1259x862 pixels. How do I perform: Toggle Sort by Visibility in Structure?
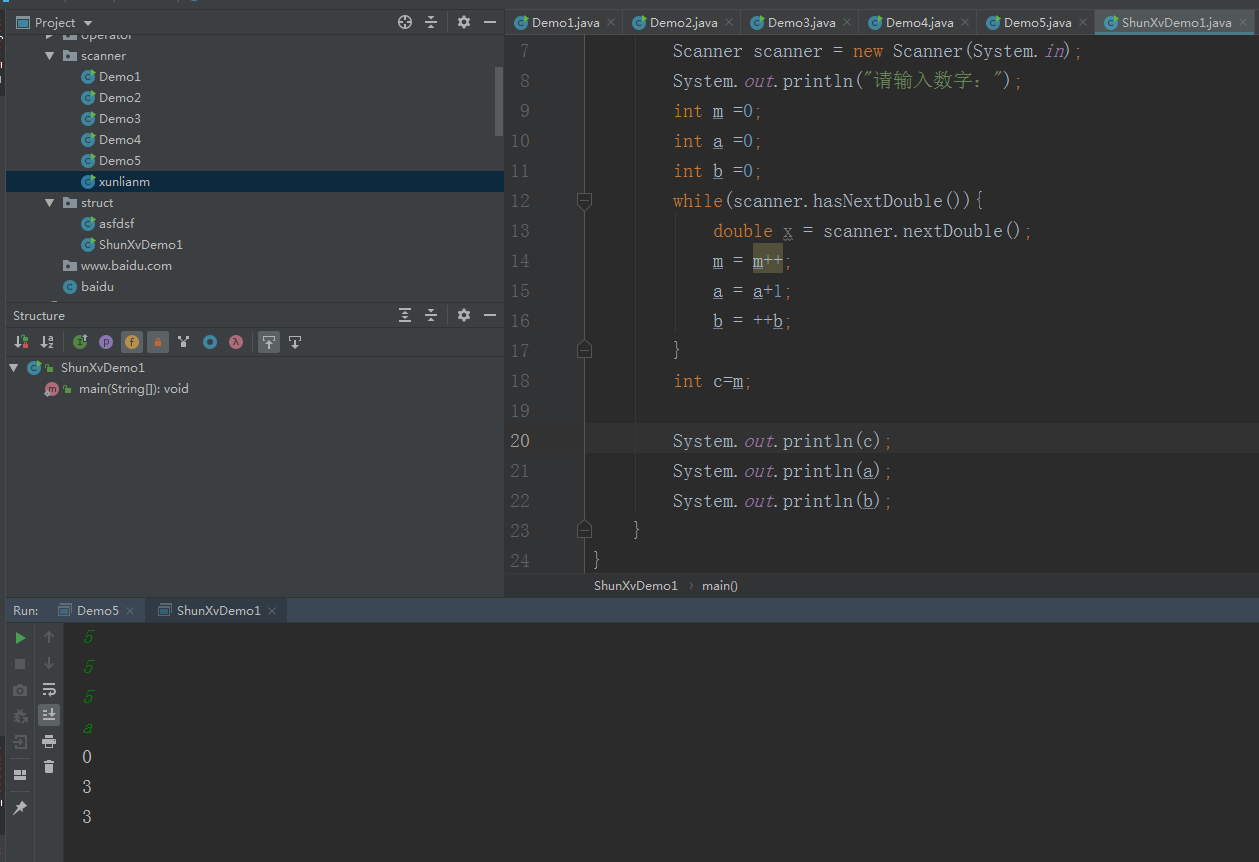click(21, 342)
